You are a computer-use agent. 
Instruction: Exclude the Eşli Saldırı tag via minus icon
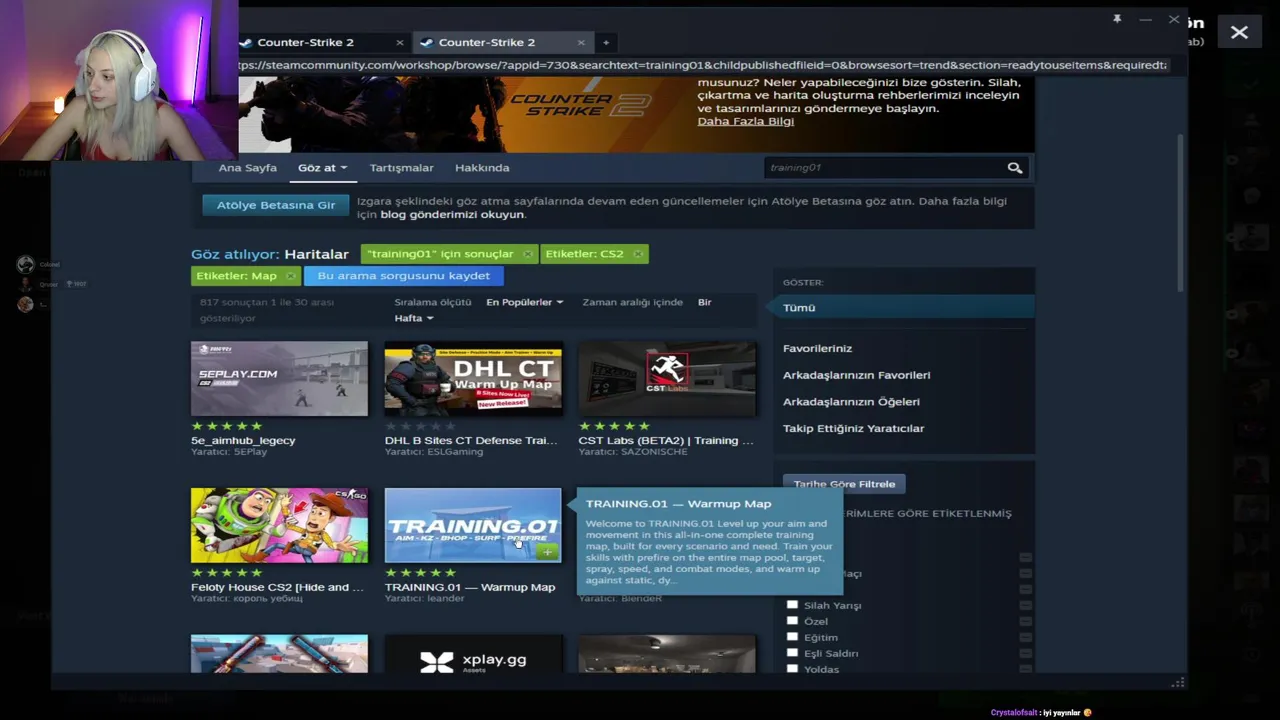tap(1025, 654)
